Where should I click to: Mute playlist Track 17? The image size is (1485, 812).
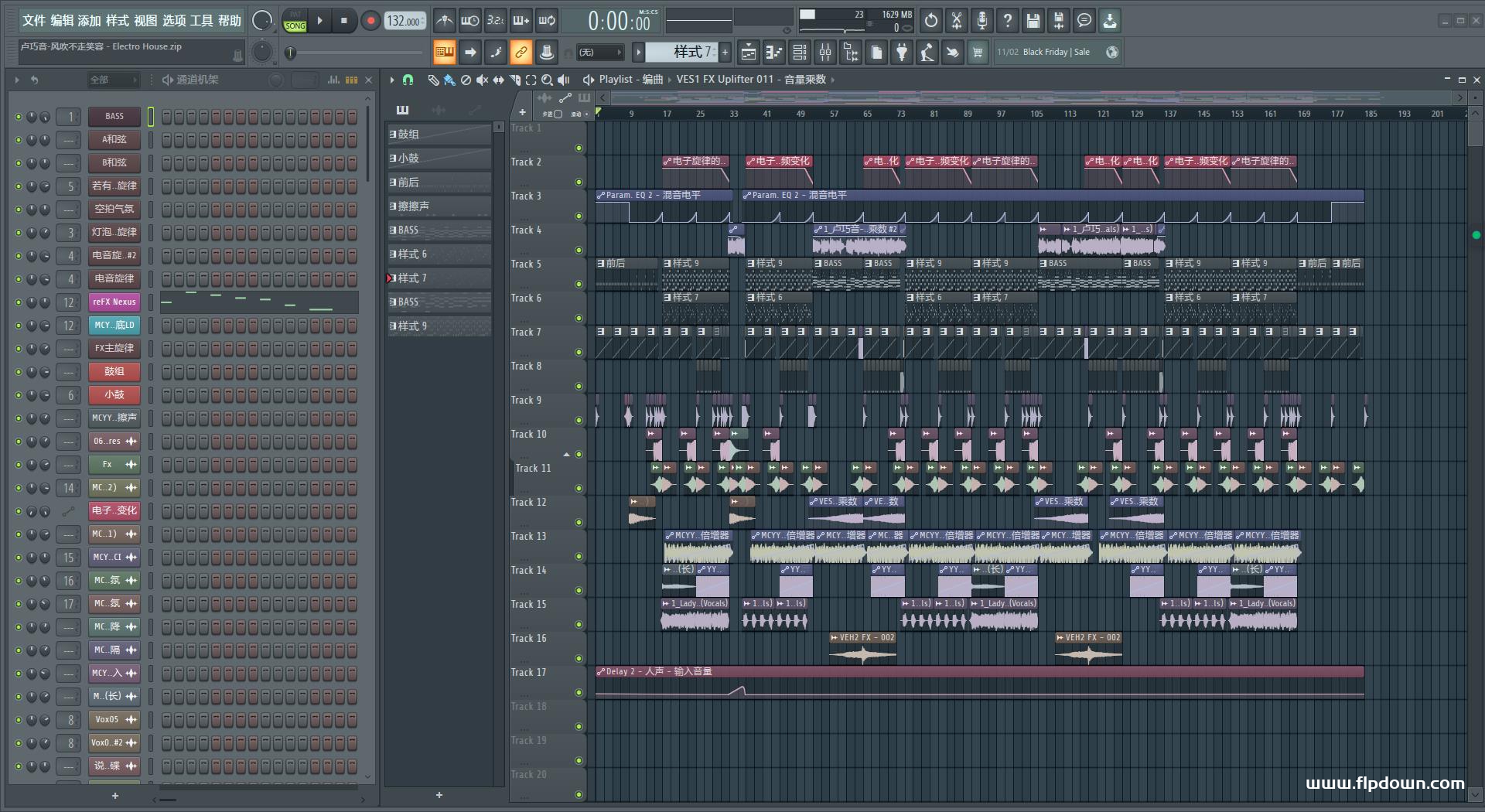(579, 693)
